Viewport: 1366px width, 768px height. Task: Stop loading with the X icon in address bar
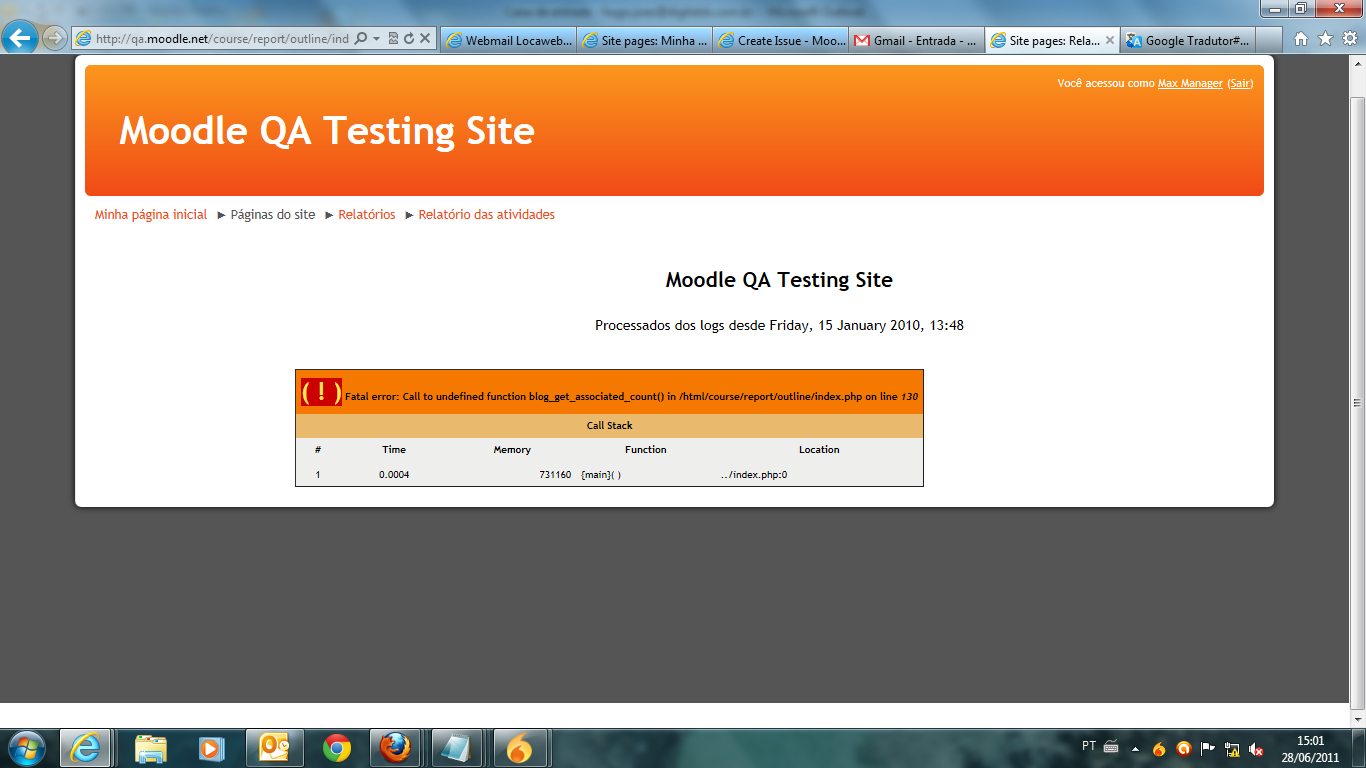(x=424, y=39)
